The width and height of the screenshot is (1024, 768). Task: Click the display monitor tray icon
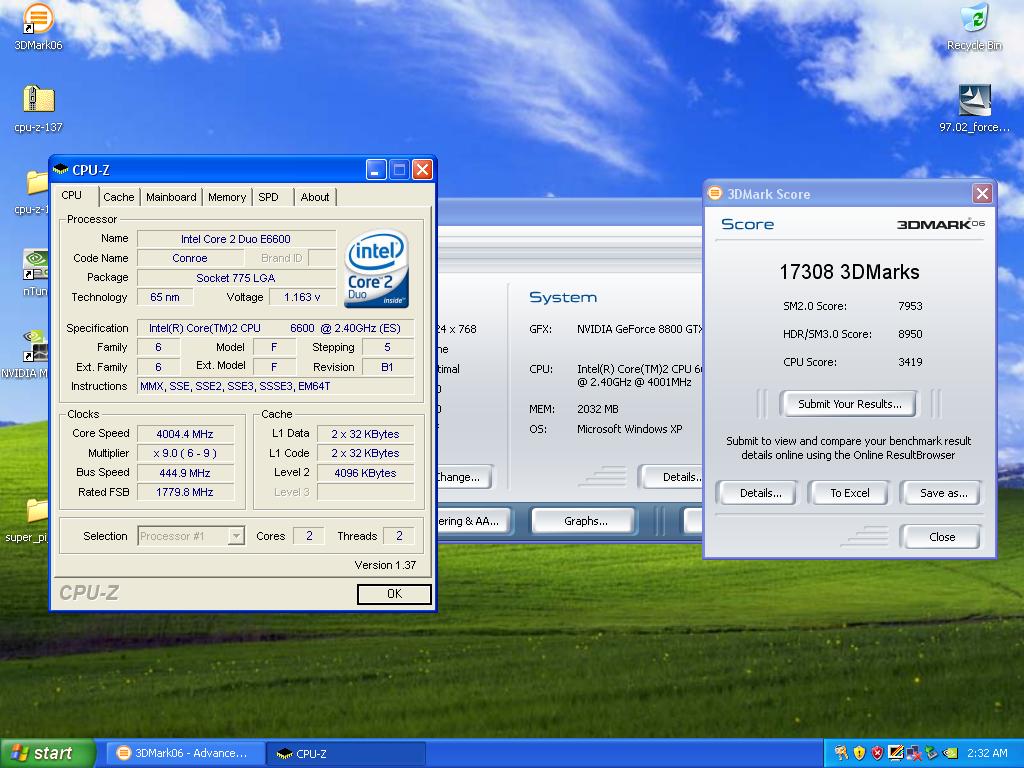coord(895,753)
